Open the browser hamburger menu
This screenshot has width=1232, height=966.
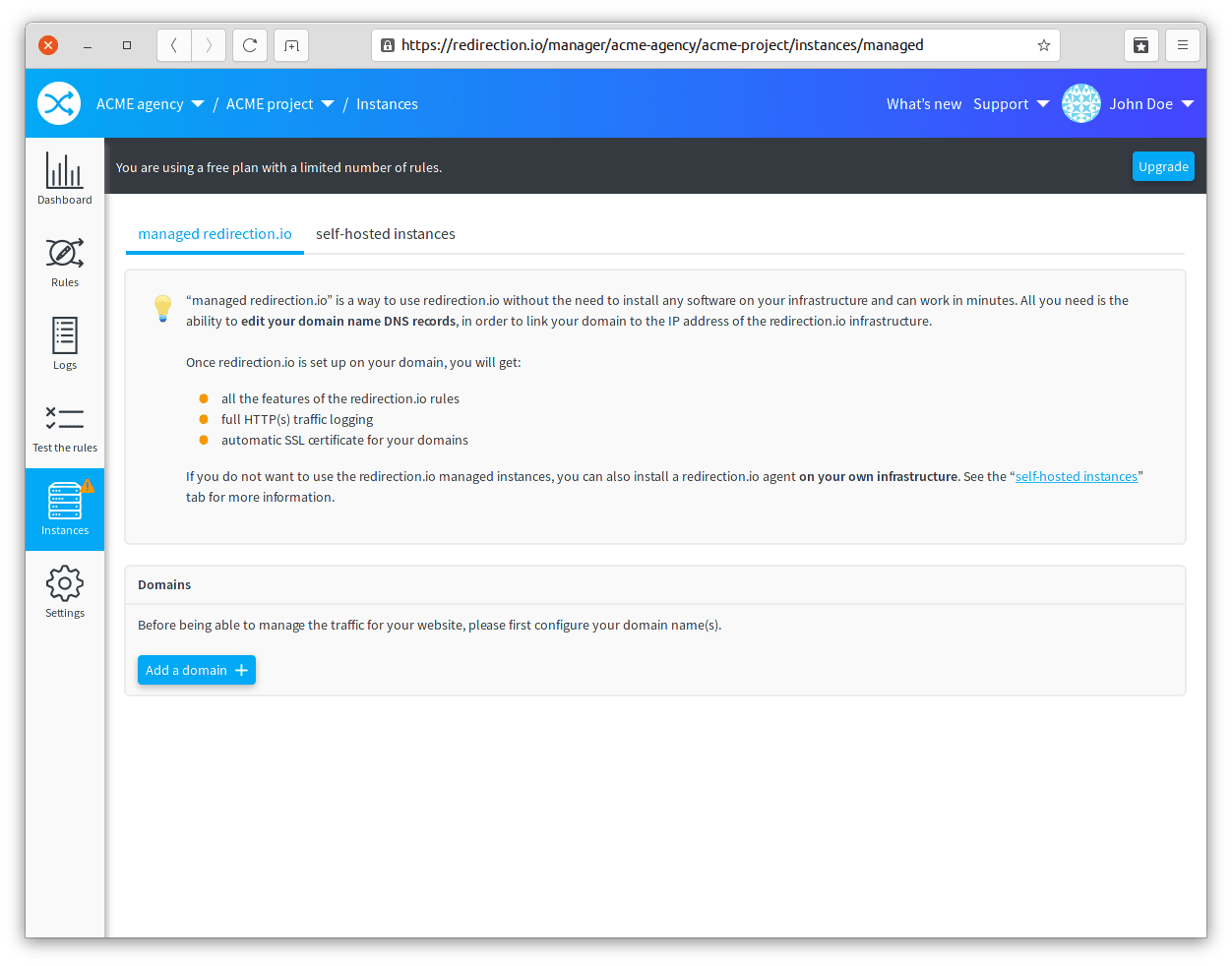[1183, 45]
